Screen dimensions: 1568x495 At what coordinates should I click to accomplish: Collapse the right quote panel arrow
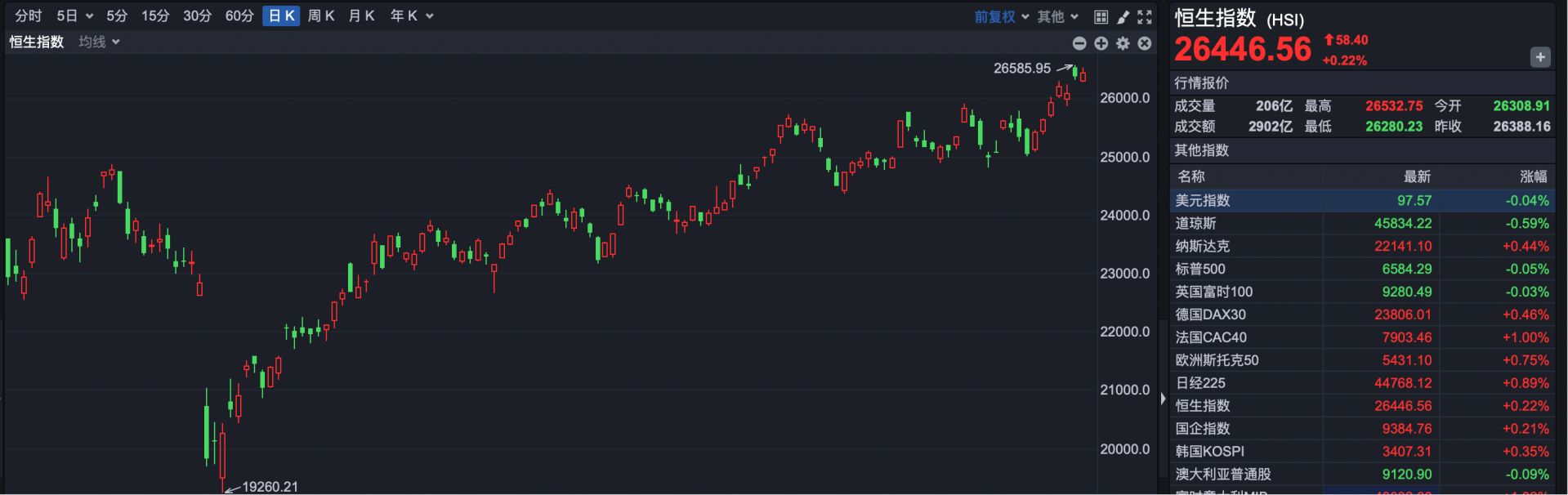pos(1163,399)
